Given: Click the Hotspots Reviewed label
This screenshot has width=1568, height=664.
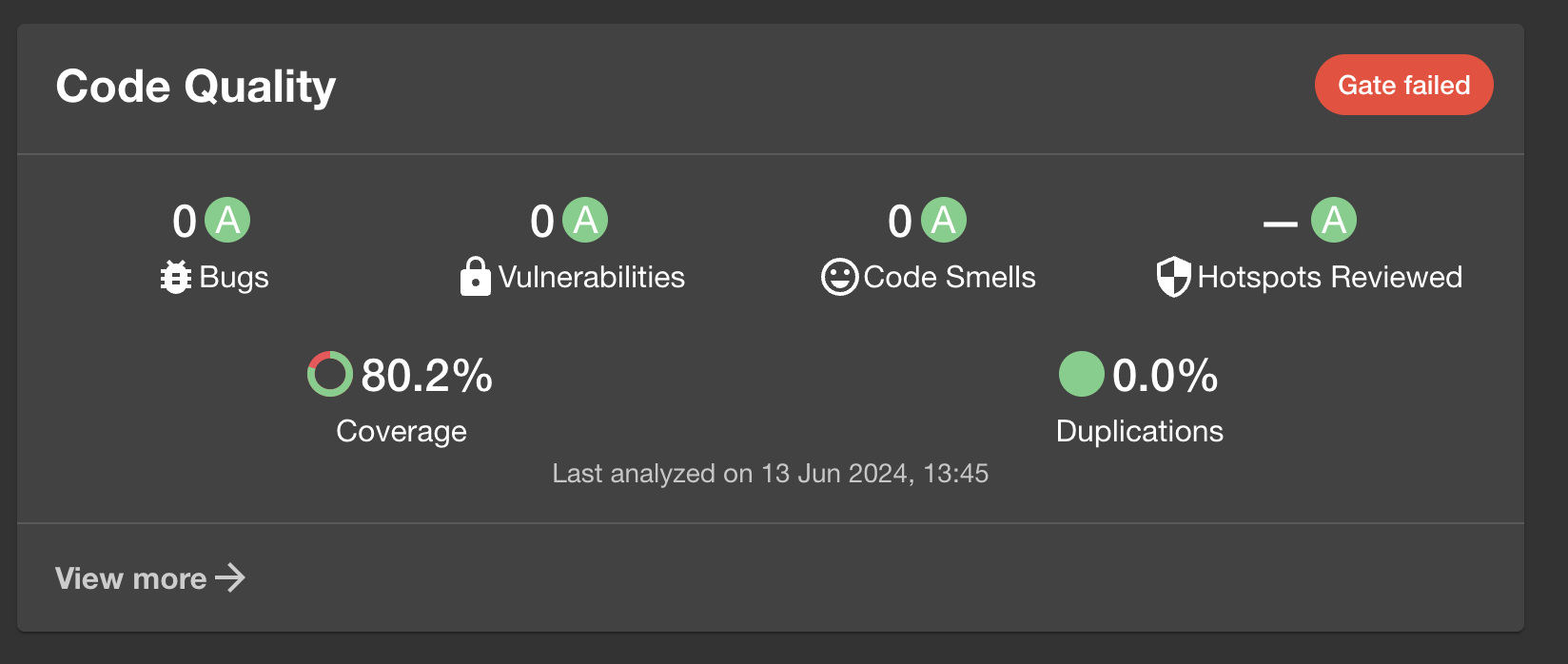Looking at the screenshot, I should coord(1329,278).
